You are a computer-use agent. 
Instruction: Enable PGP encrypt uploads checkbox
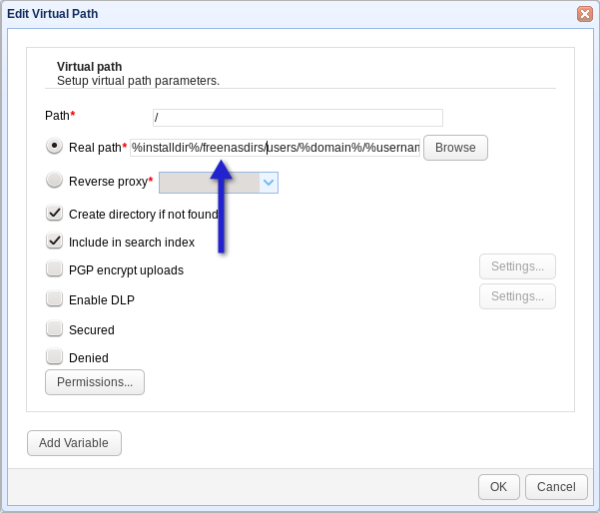click(x=54, y=269)
